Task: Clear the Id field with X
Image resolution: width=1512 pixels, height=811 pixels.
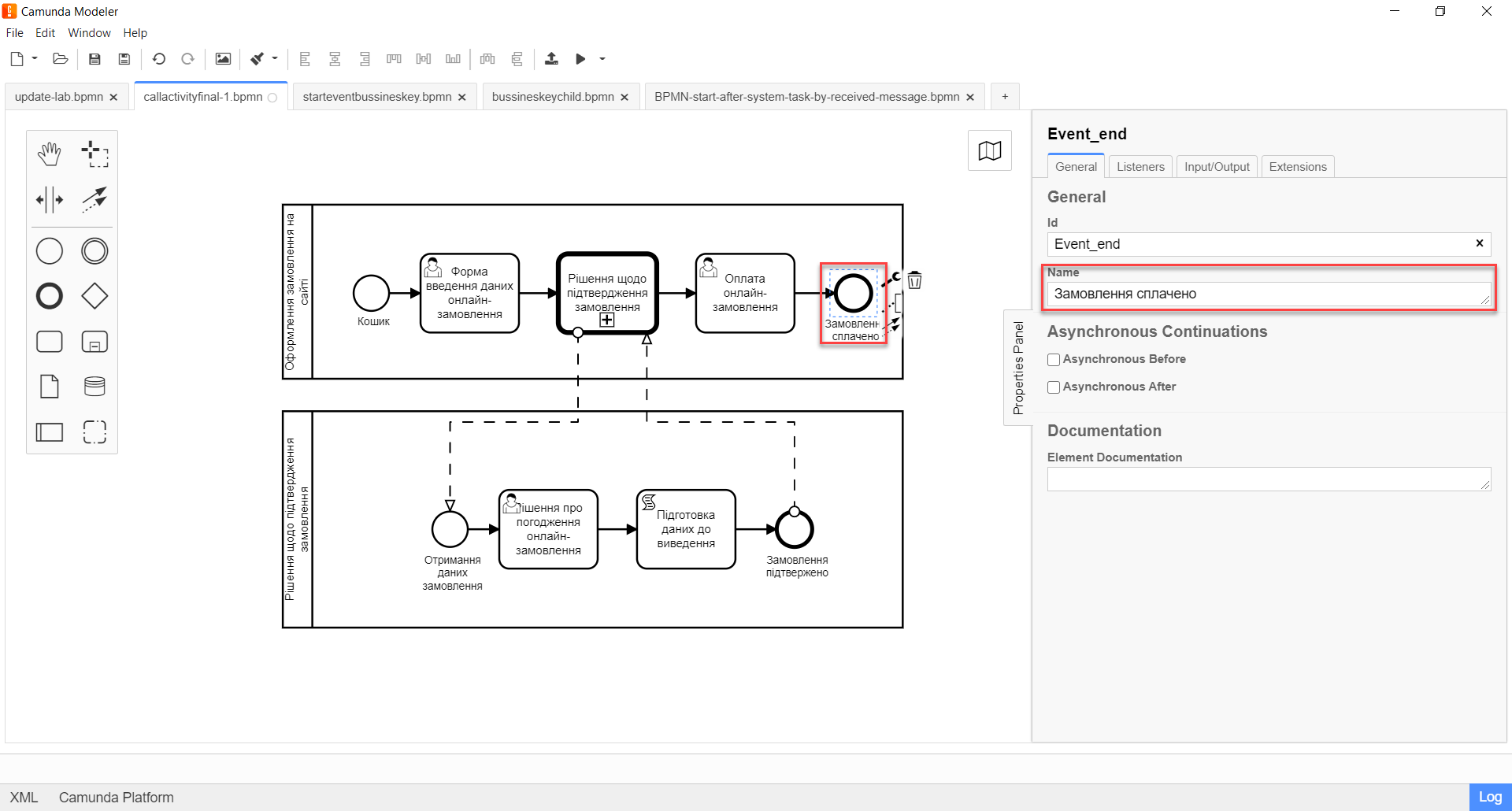Action: (1480, 243)
